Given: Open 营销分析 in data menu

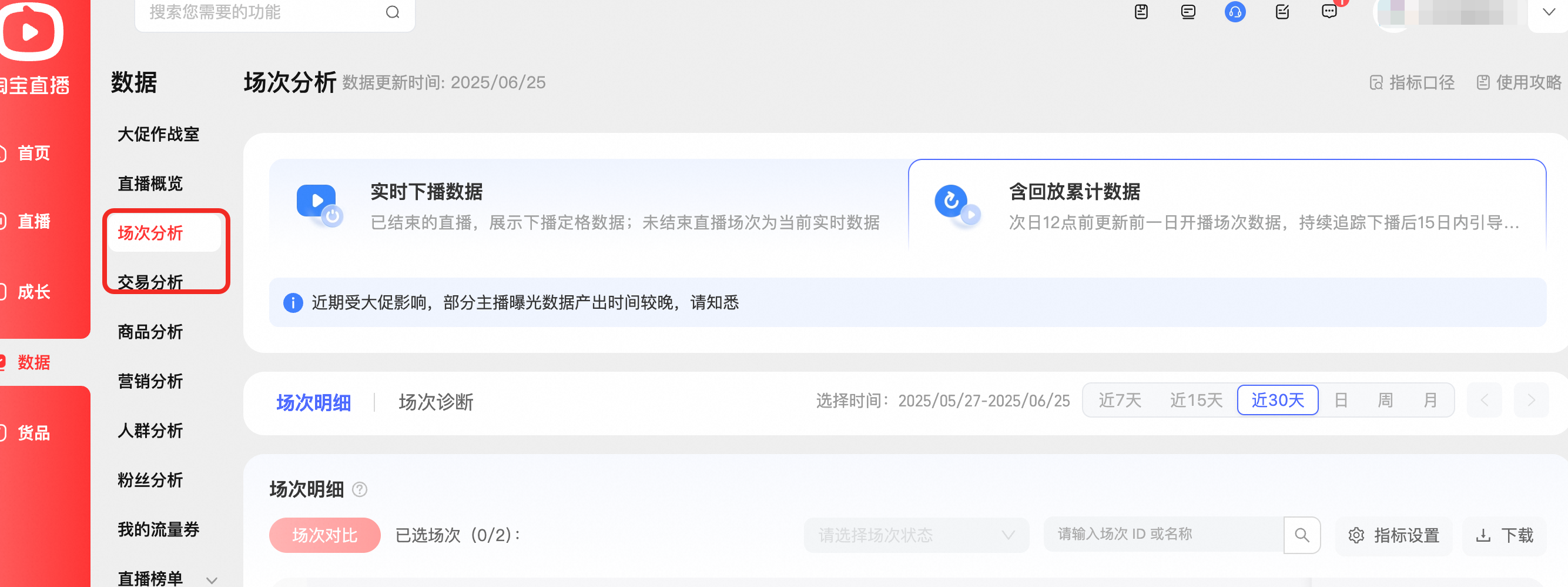Looking at the screenshot, I should click(150, 381).
